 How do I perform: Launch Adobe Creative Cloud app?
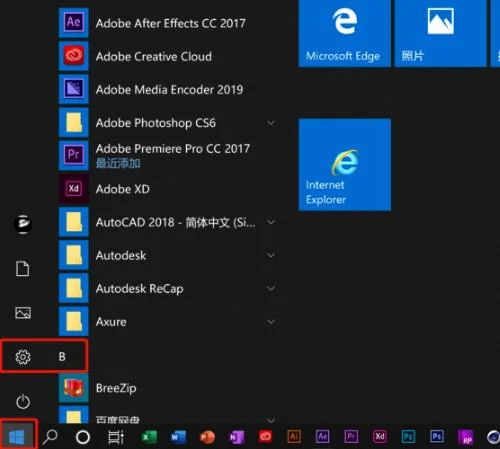(x=168, y=56)
